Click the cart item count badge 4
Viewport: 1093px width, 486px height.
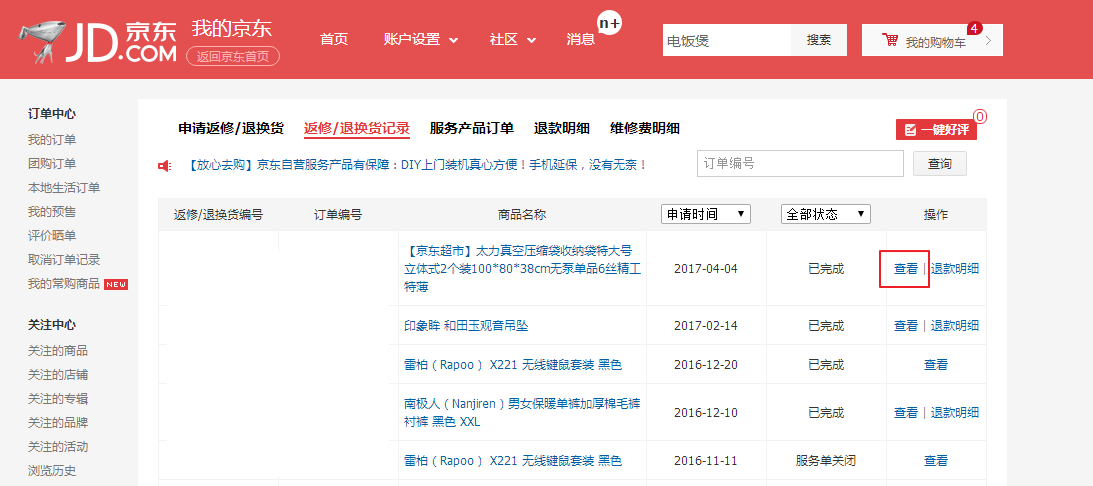(x=974, y=29)
